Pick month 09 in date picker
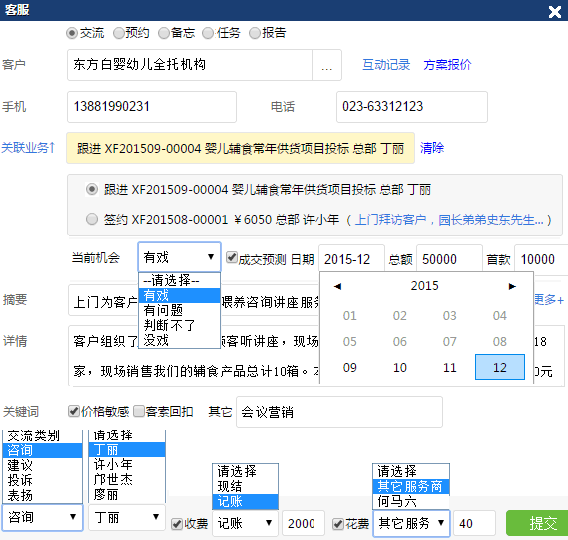 tap(350, 367)
